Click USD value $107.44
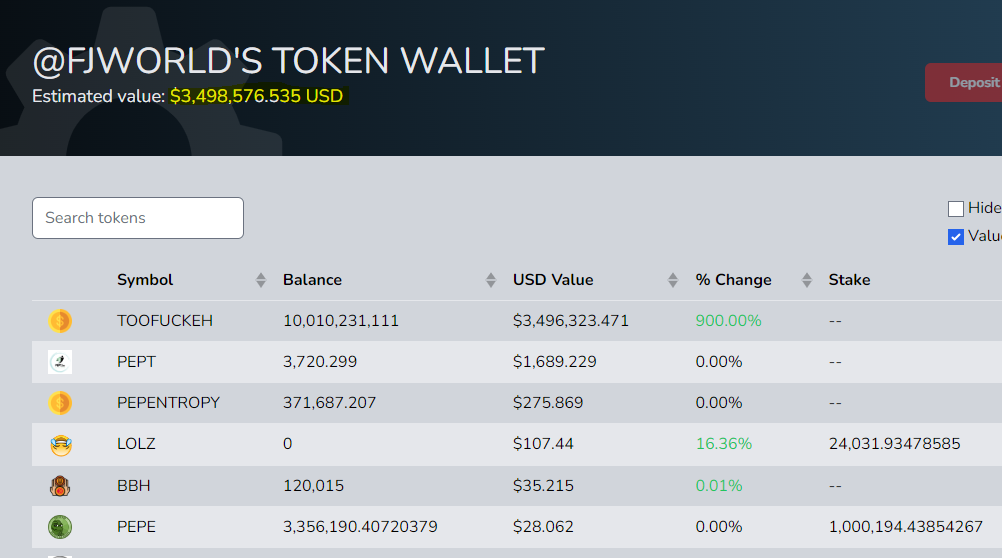 (x=543, y=444)
